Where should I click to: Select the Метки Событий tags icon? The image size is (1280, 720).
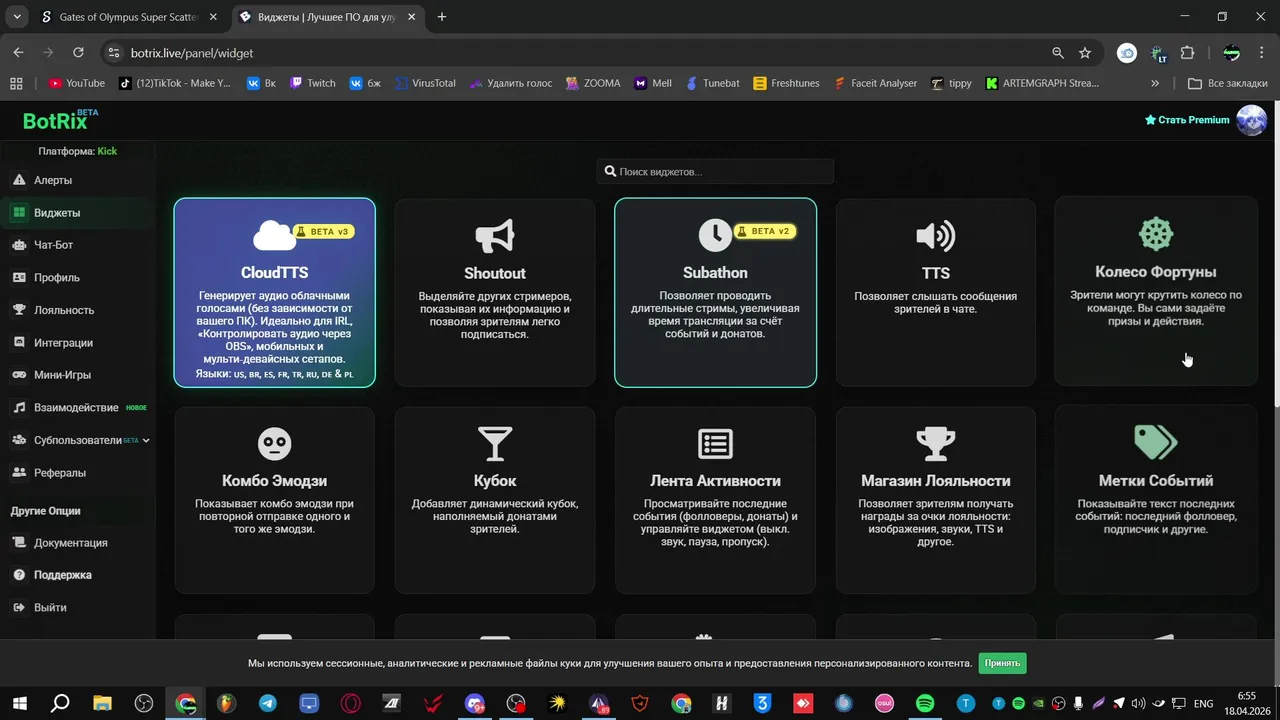1156,442
